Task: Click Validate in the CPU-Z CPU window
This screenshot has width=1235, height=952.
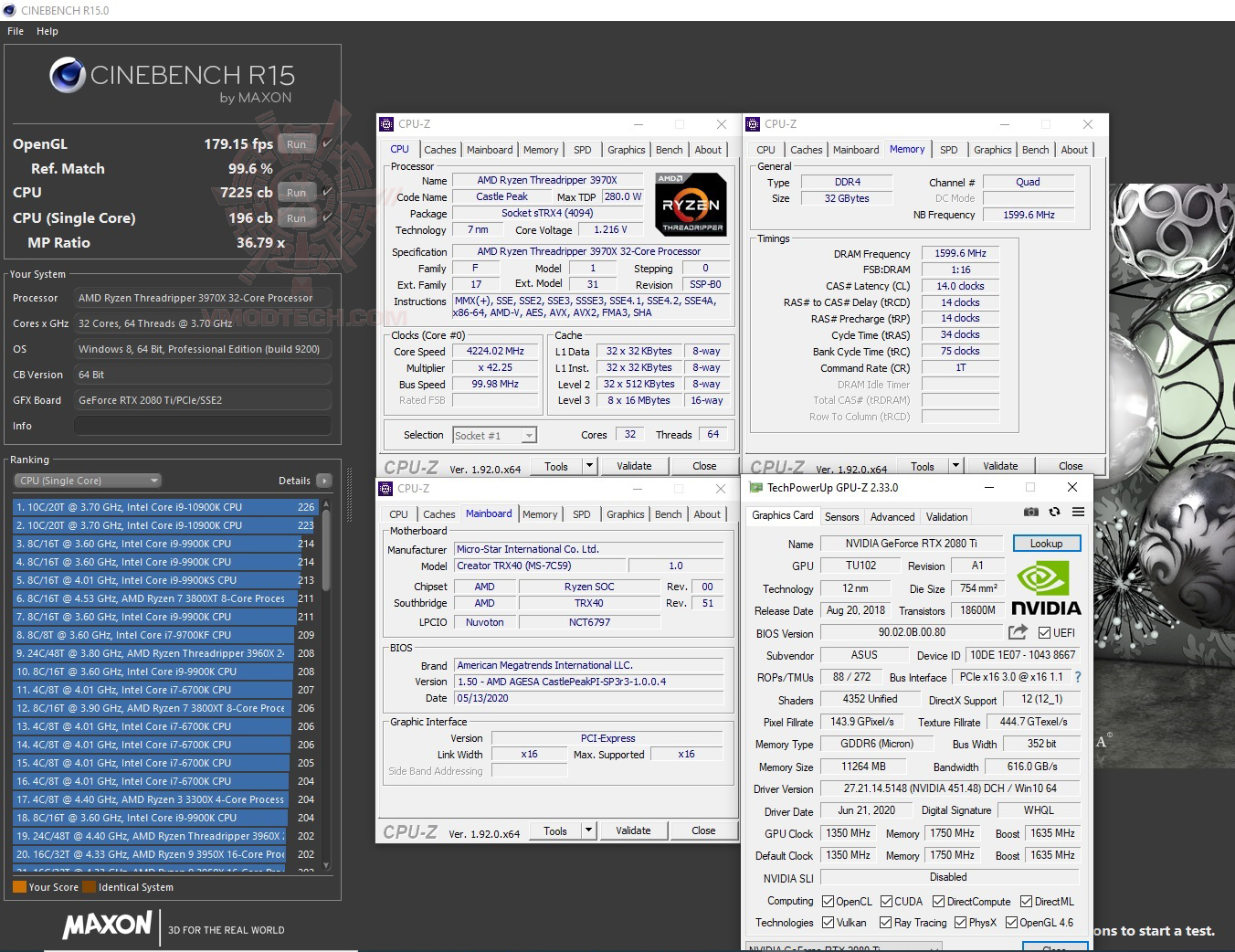Action: [x=634, y=466]
